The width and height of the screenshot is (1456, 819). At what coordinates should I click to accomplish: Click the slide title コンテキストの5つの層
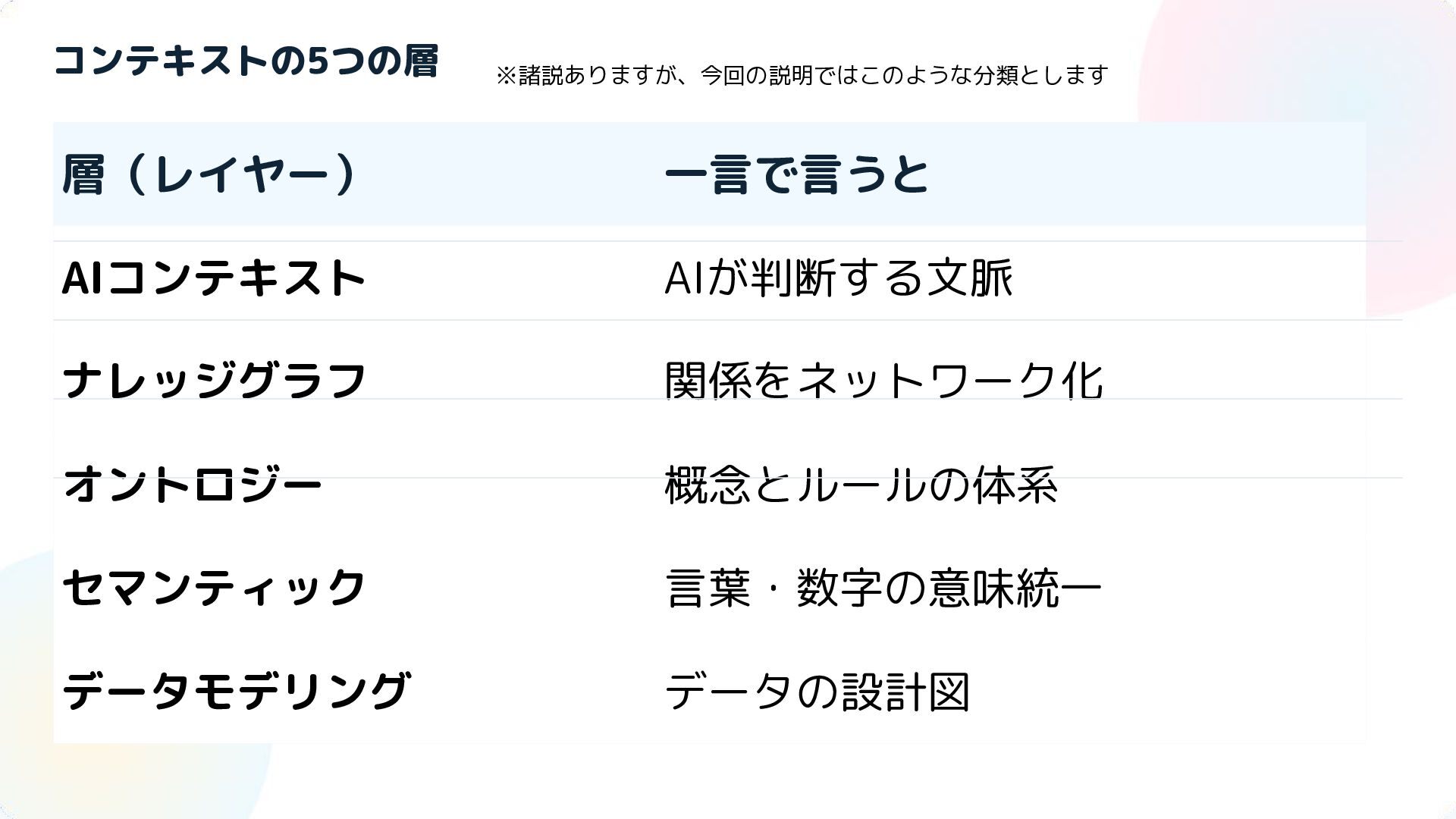(246, 61)
